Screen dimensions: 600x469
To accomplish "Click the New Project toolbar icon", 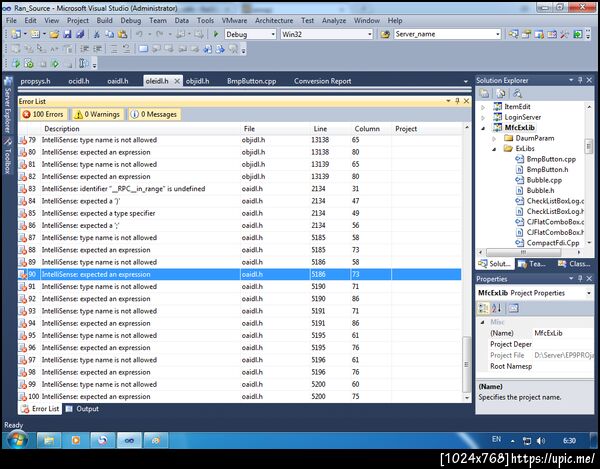I will tap(16, 34).
